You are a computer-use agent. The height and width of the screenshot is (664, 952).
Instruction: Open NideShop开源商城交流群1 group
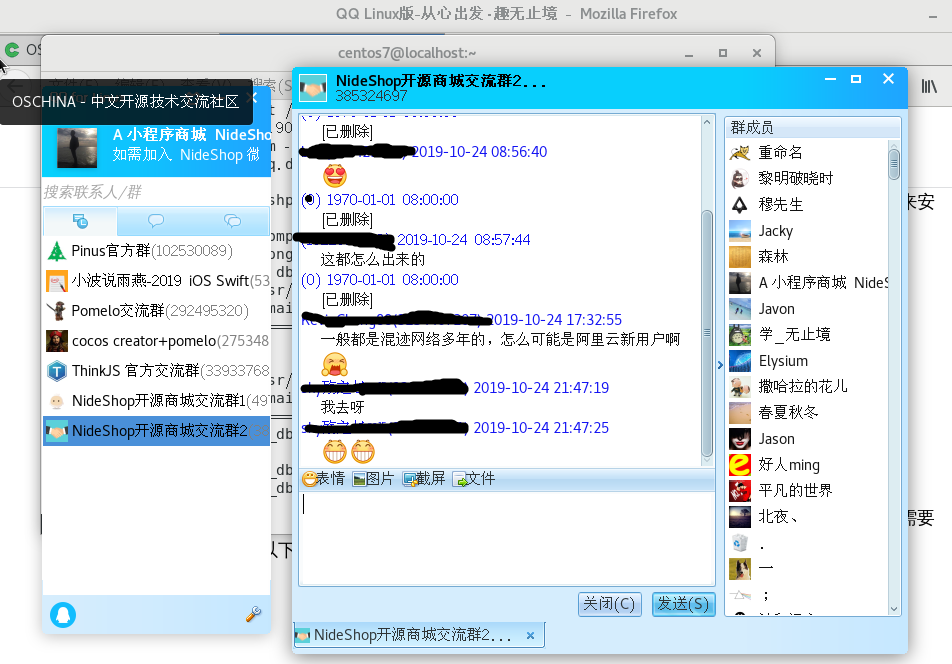pyautogui.click(x=156, y=401)
